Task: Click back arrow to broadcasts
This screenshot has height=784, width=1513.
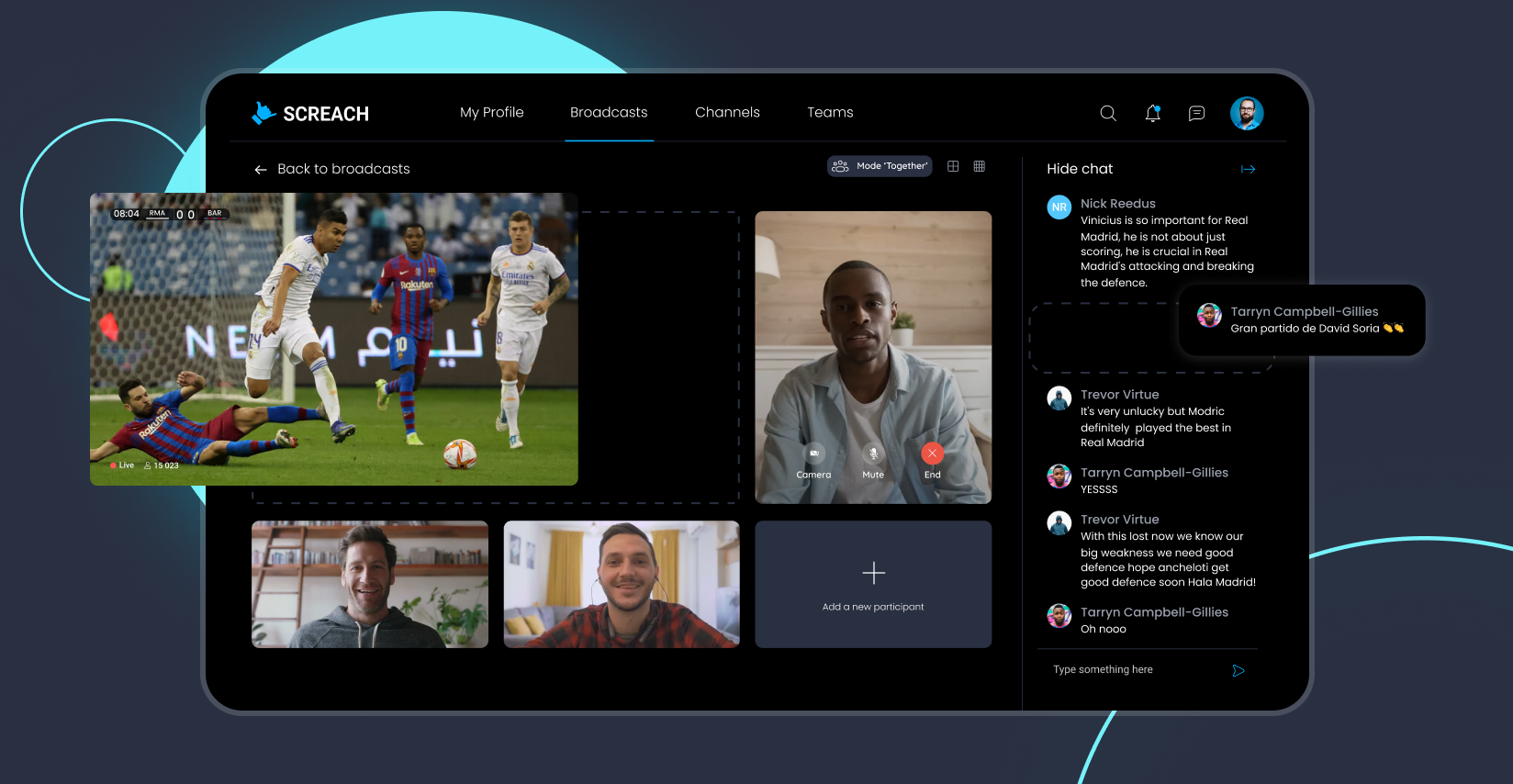Action: pos(261,170)
